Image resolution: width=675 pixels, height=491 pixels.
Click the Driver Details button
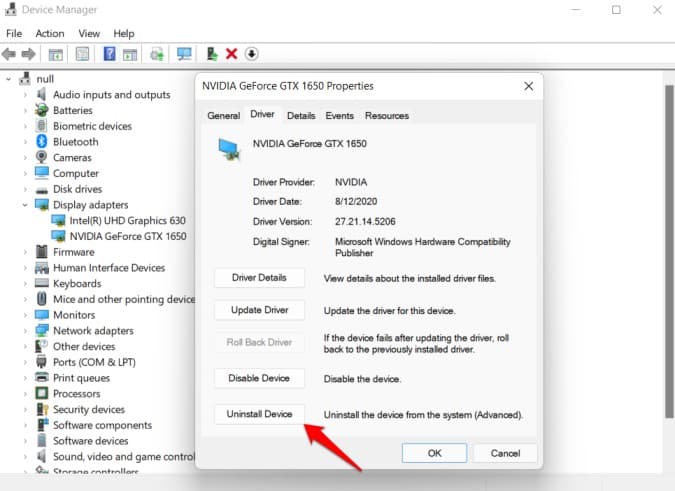(259, 278)
